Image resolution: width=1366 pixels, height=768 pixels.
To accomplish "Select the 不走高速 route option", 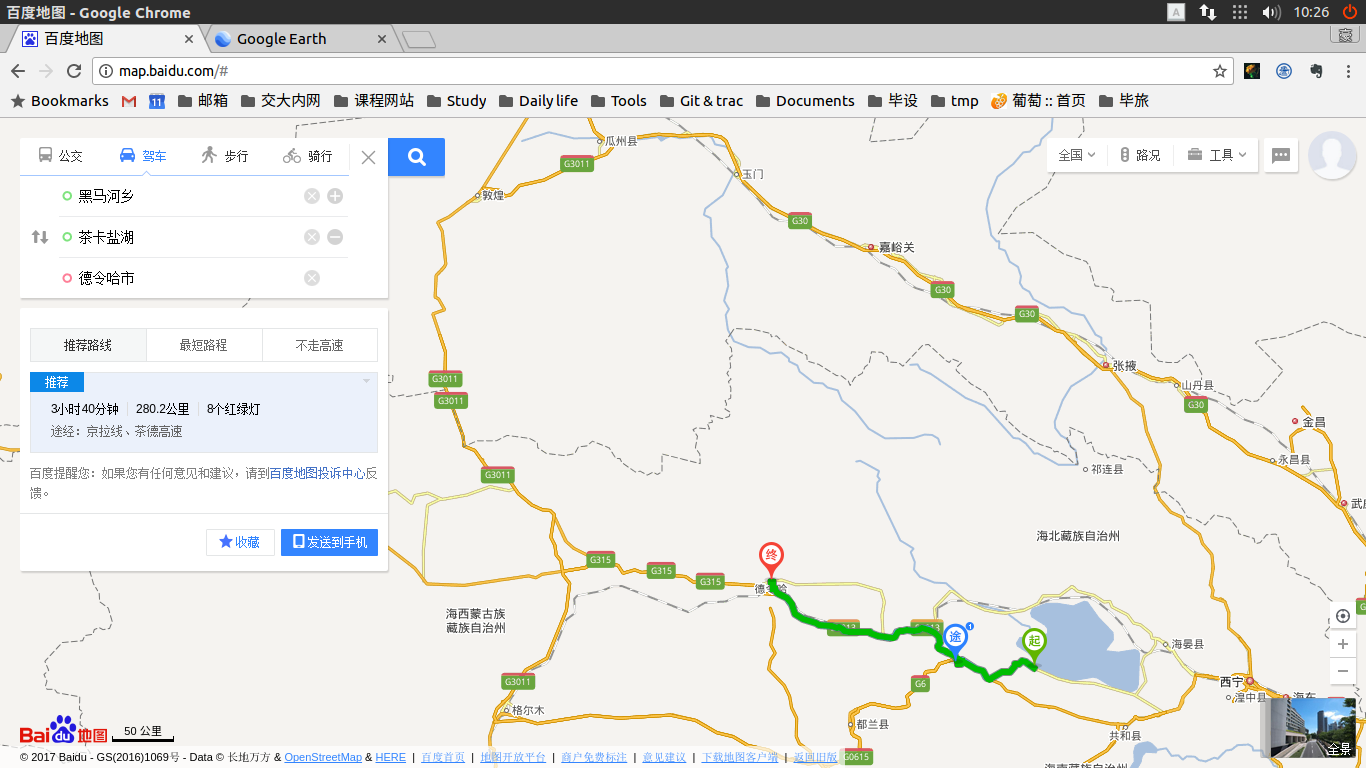I will [x=319, y=345].
